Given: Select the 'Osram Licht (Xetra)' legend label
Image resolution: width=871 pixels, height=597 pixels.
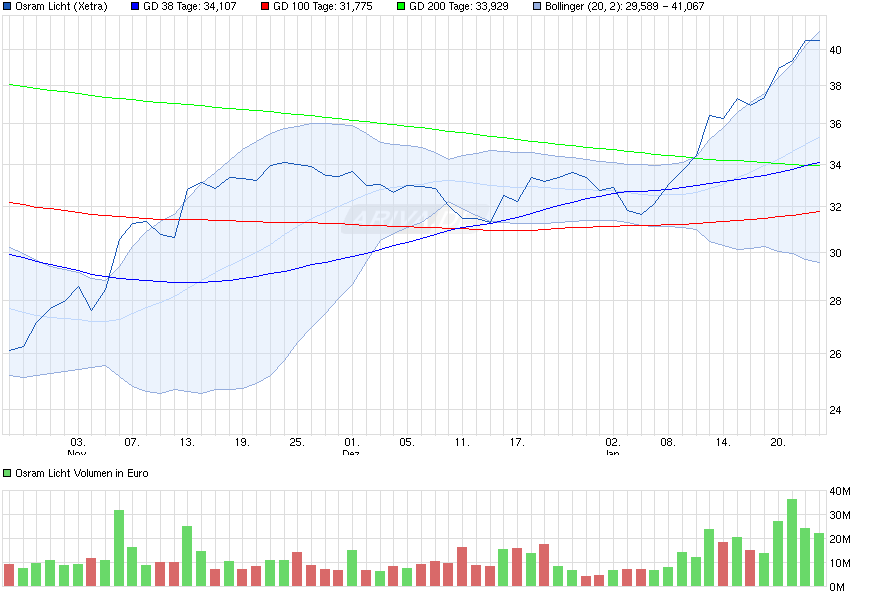Looking at the screenshot, I should click(x=61, y=7).
